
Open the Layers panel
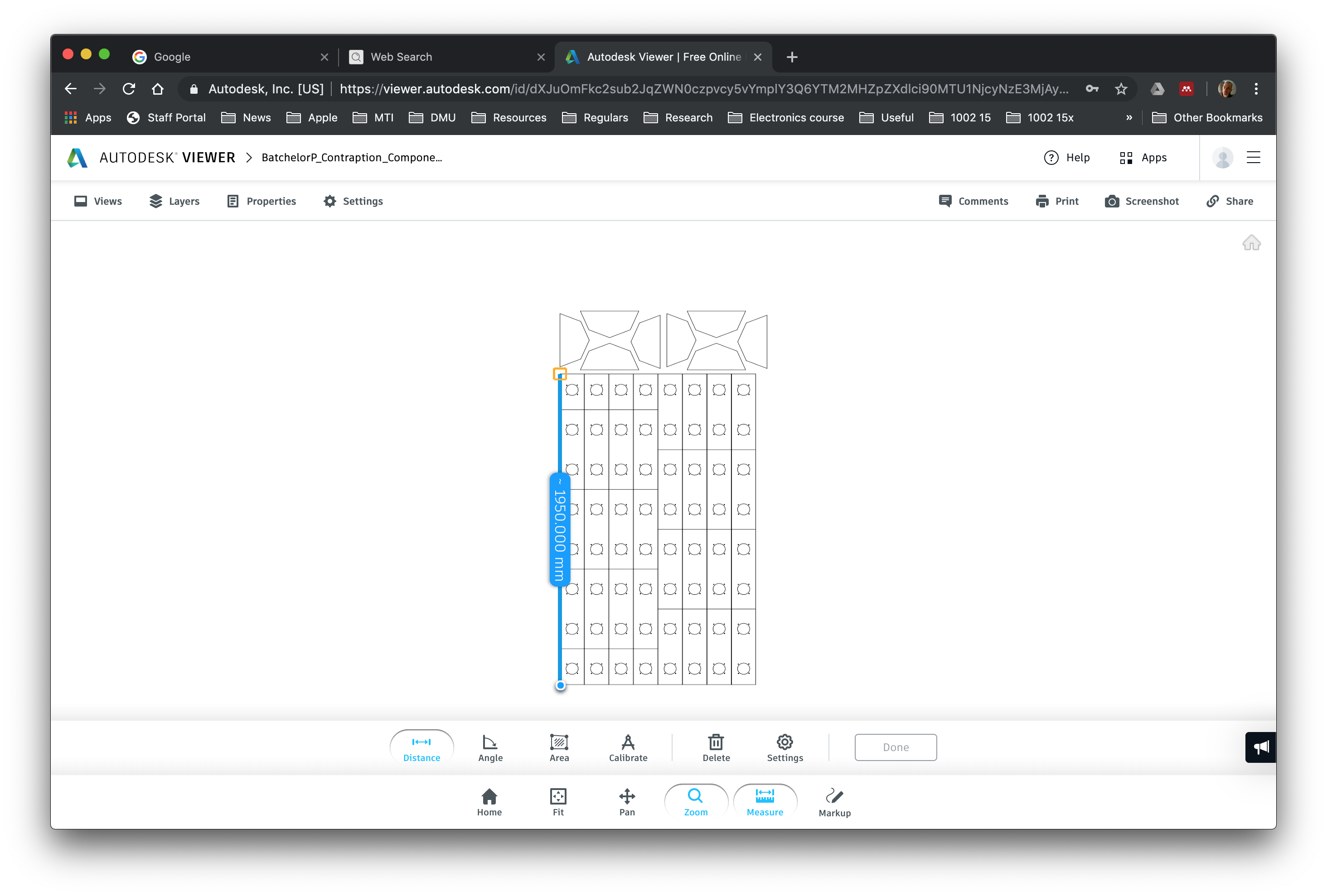[x=174, y=201]
